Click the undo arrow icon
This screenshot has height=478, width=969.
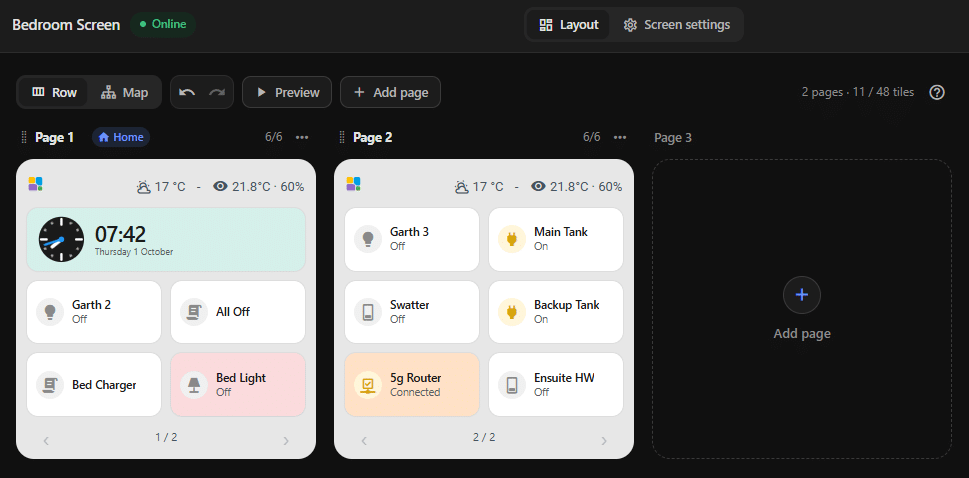tap(187, 92)
